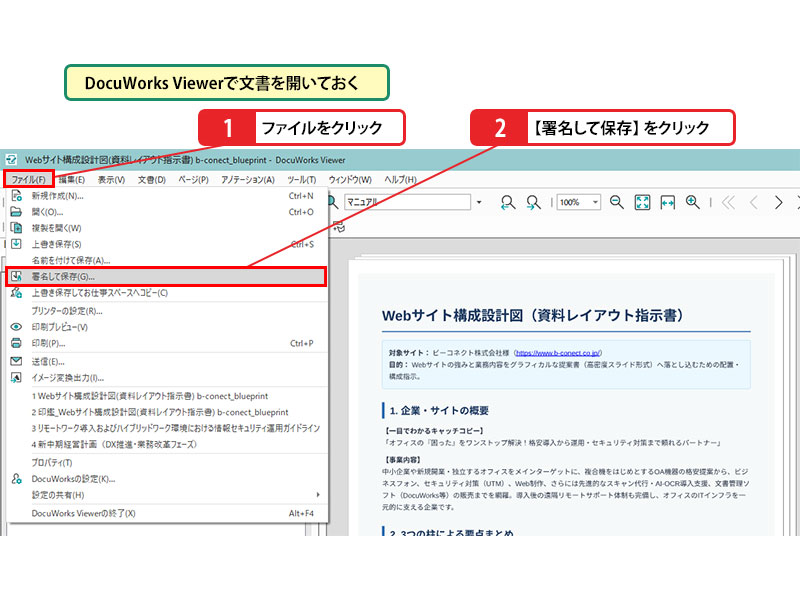This screenshot has height=600, width=800.
Task: Click the envelope icon beside 送信(E)
Action: click(16, 361)
